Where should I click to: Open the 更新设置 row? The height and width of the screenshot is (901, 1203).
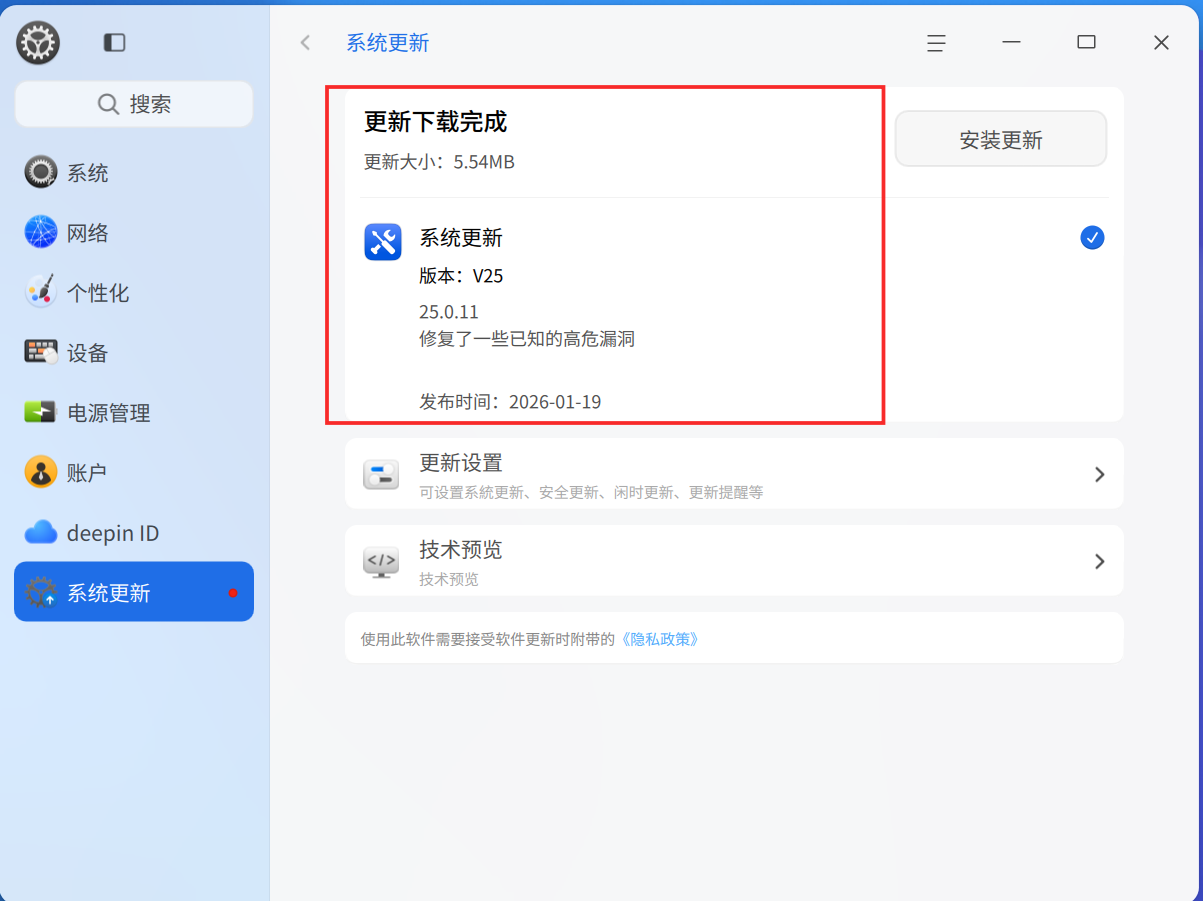(x=734, y=474)
